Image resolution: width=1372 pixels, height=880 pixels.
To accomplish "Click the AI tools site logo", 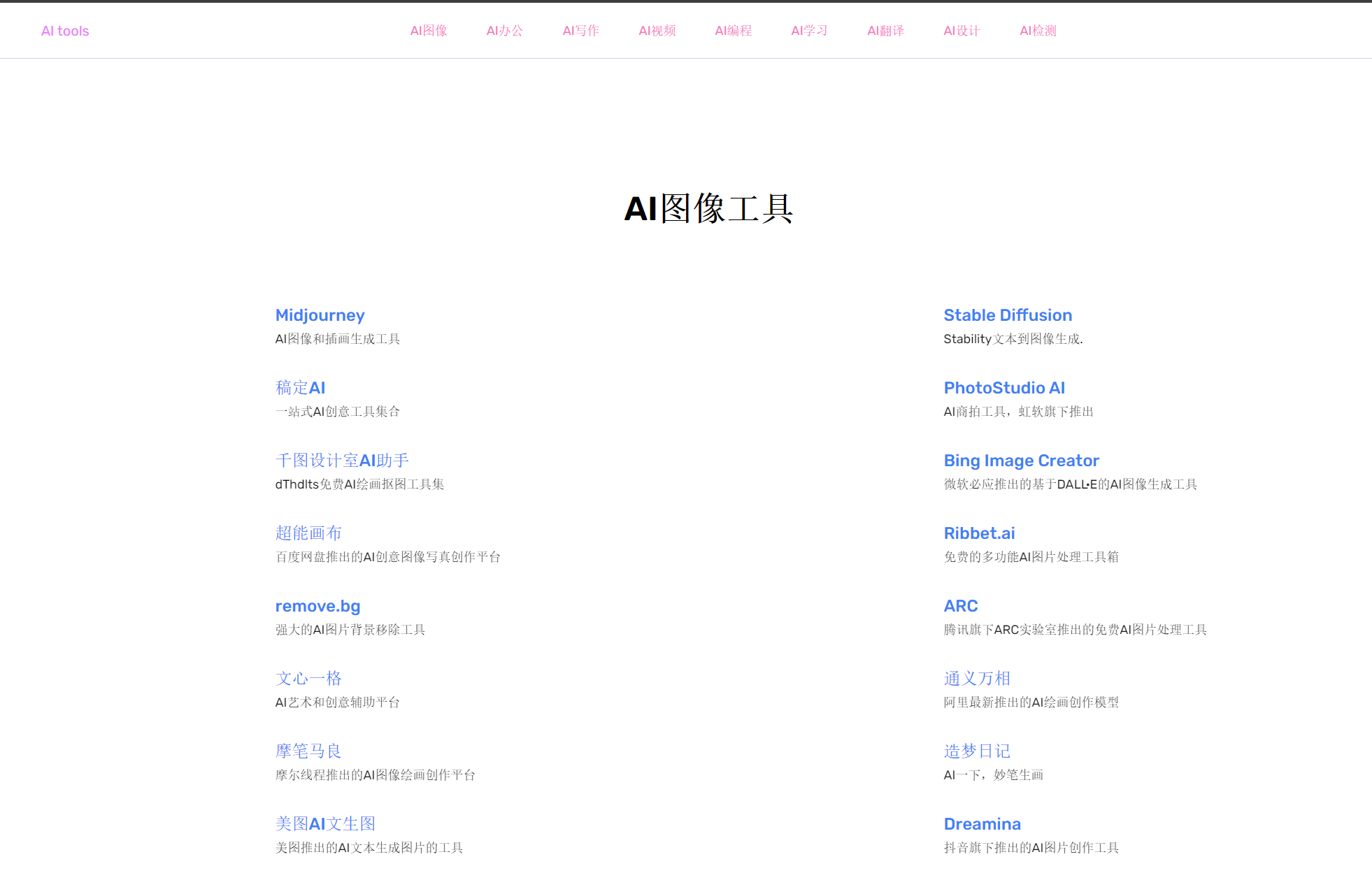I will coord(65,31).
